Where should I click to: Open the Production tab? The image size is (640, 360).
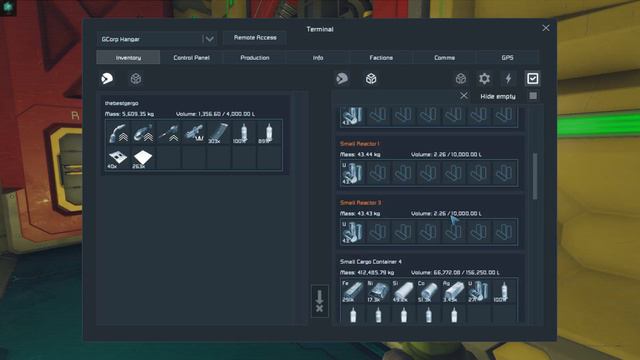point(255,58)
